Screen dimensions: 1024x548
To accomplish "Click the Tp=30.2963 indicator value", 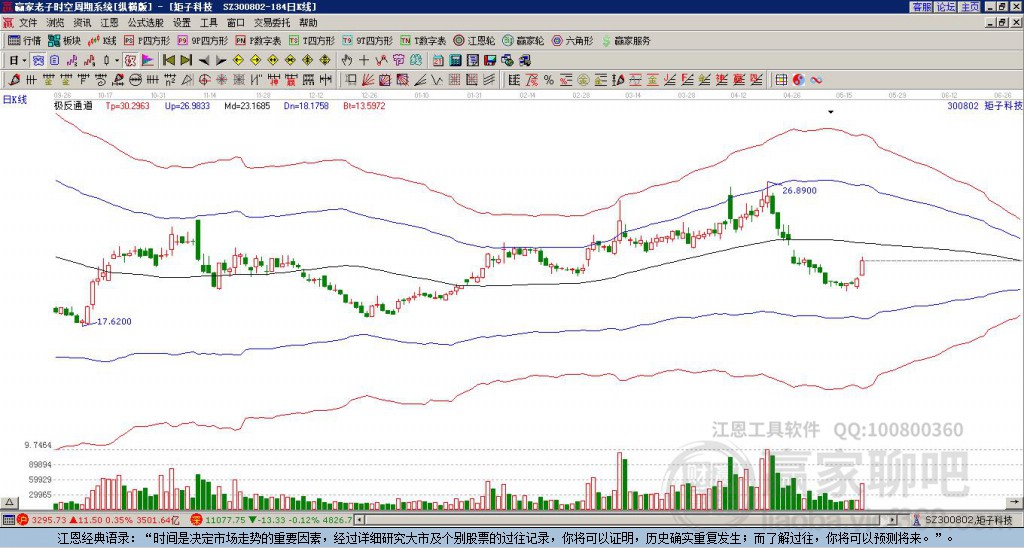I will point(128,105).
